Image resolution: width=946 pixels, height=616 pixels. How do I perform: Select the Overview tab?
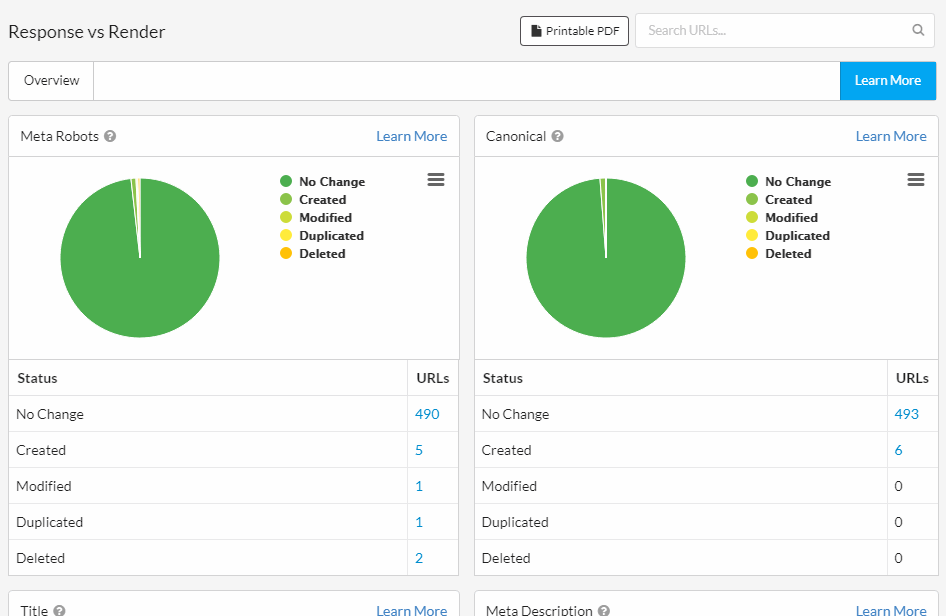point(51,81)
